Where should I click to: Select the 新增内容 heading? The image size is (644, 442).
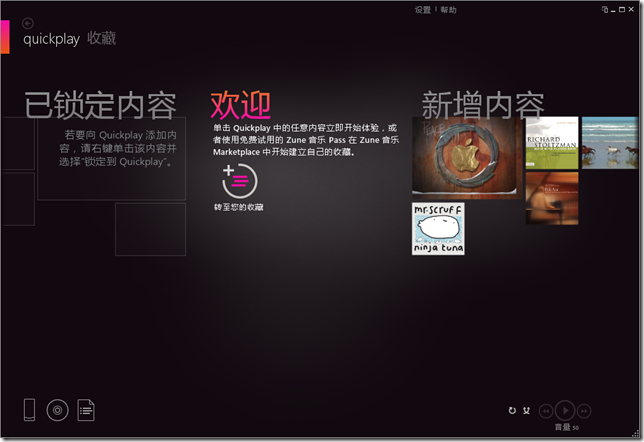click(x=483, y=105)
